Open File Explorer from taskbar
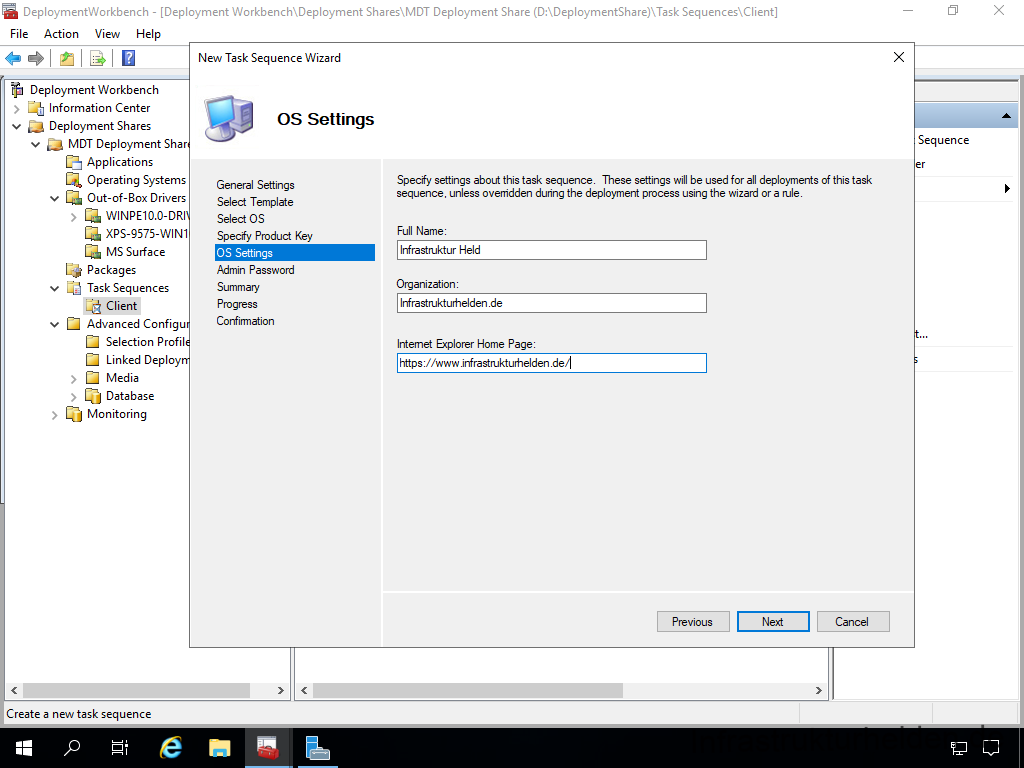Viewport: 1024px width, 768px height. [x=219, y=748]
